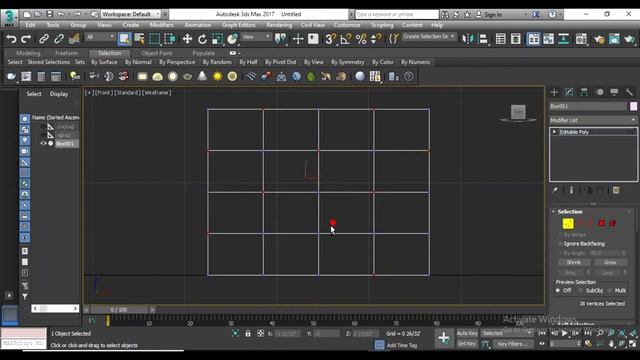Expand the Editable Poly modifier entry
This screenshot has width=640, height=360.
554,132
